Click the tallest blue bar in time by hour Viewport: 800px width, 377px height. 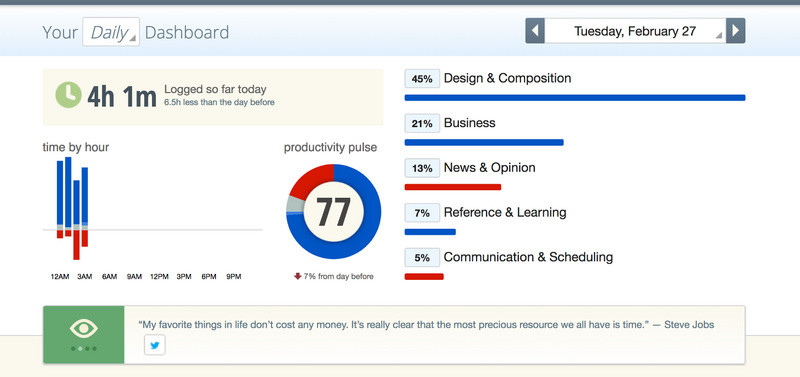(68, 192)
